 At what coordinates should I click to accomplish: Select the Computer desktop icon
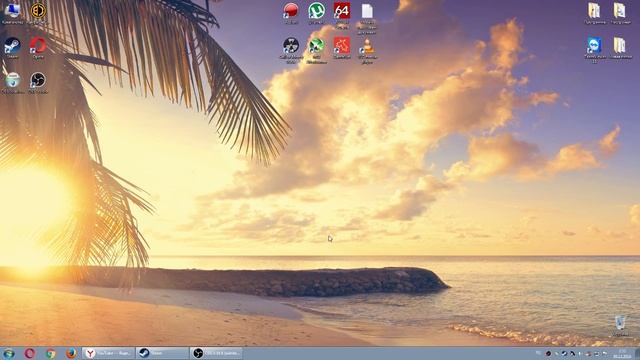click(12, 13)
